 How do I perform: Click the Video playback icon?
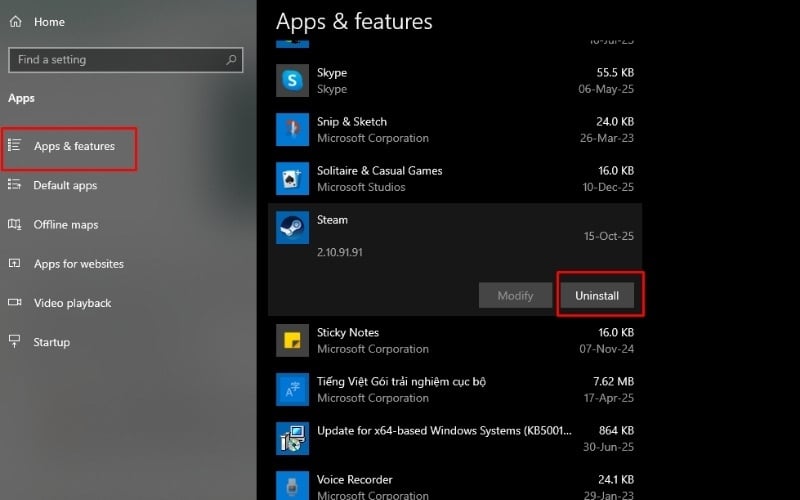coord(14,303)
